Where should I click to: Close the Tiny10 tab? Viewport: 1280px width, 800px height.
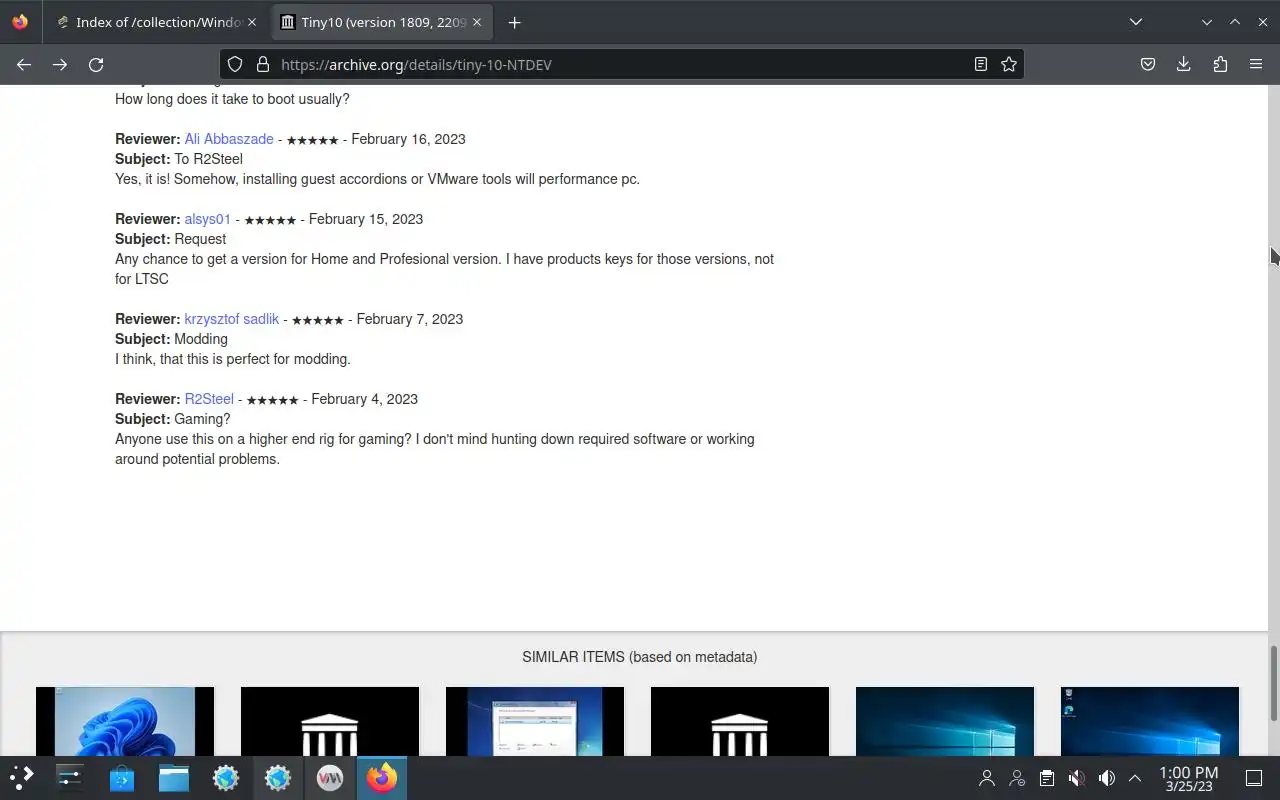point(478,22)
